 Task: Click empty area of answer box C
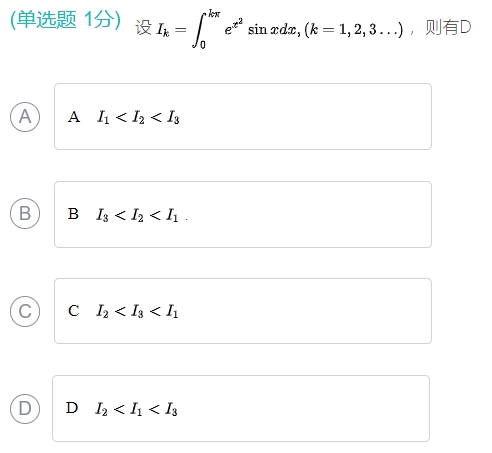point(300,311)
